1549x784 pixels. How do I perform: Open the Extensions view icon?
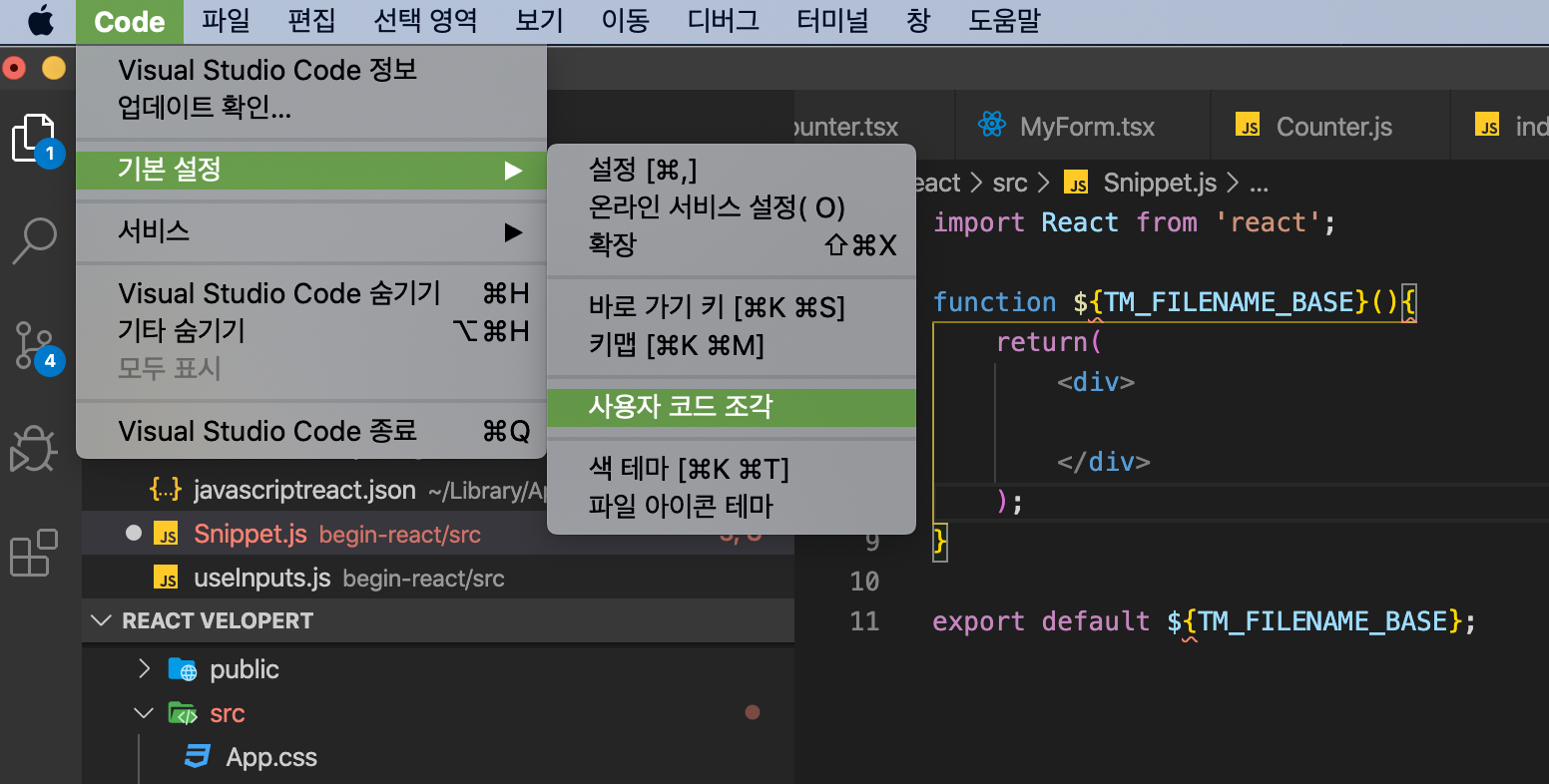click(33, 553)
